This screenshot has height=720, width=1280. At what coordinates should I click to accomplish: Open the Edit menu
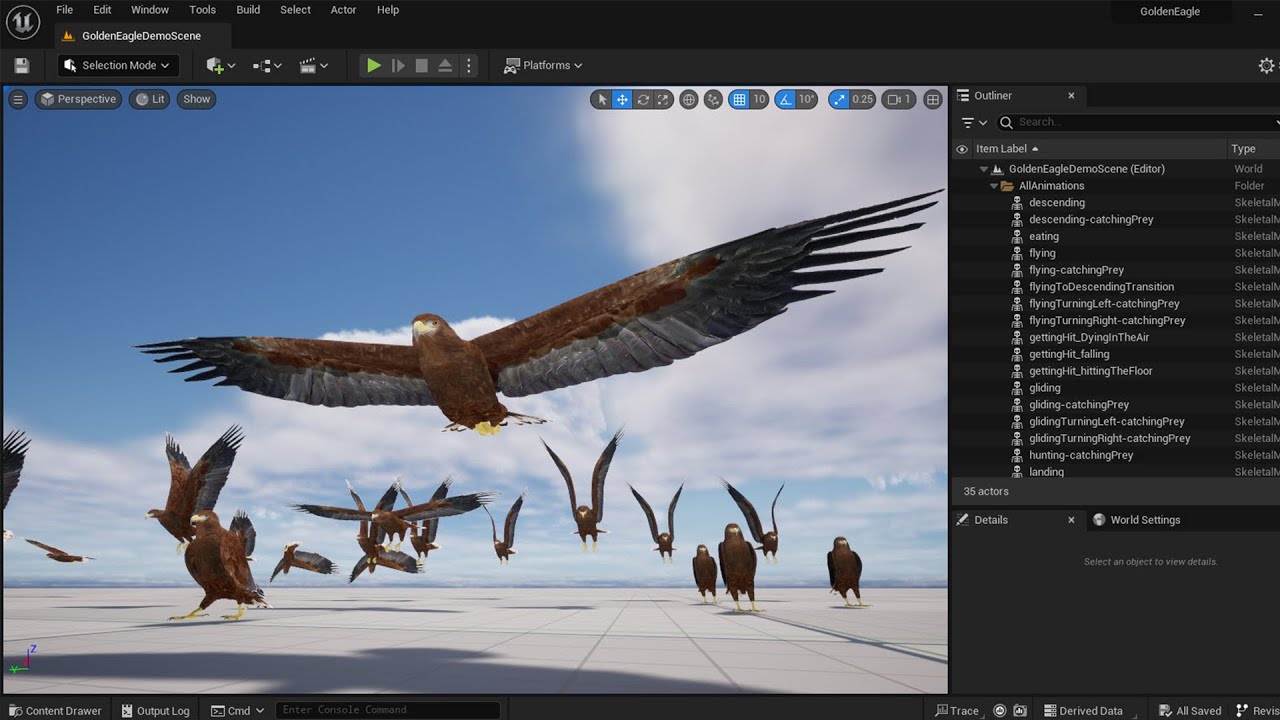coord(102,10)
